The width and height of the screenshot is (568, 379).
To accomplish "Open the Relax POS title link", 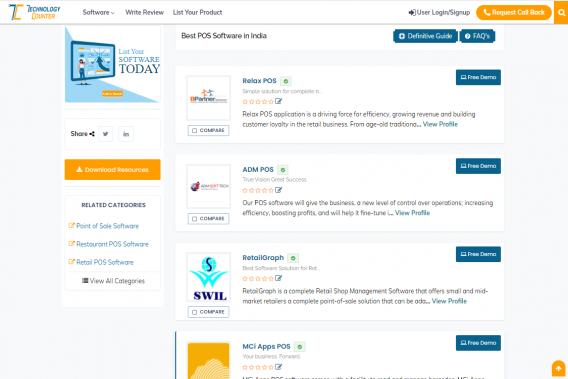I will (x=259, y=81).
